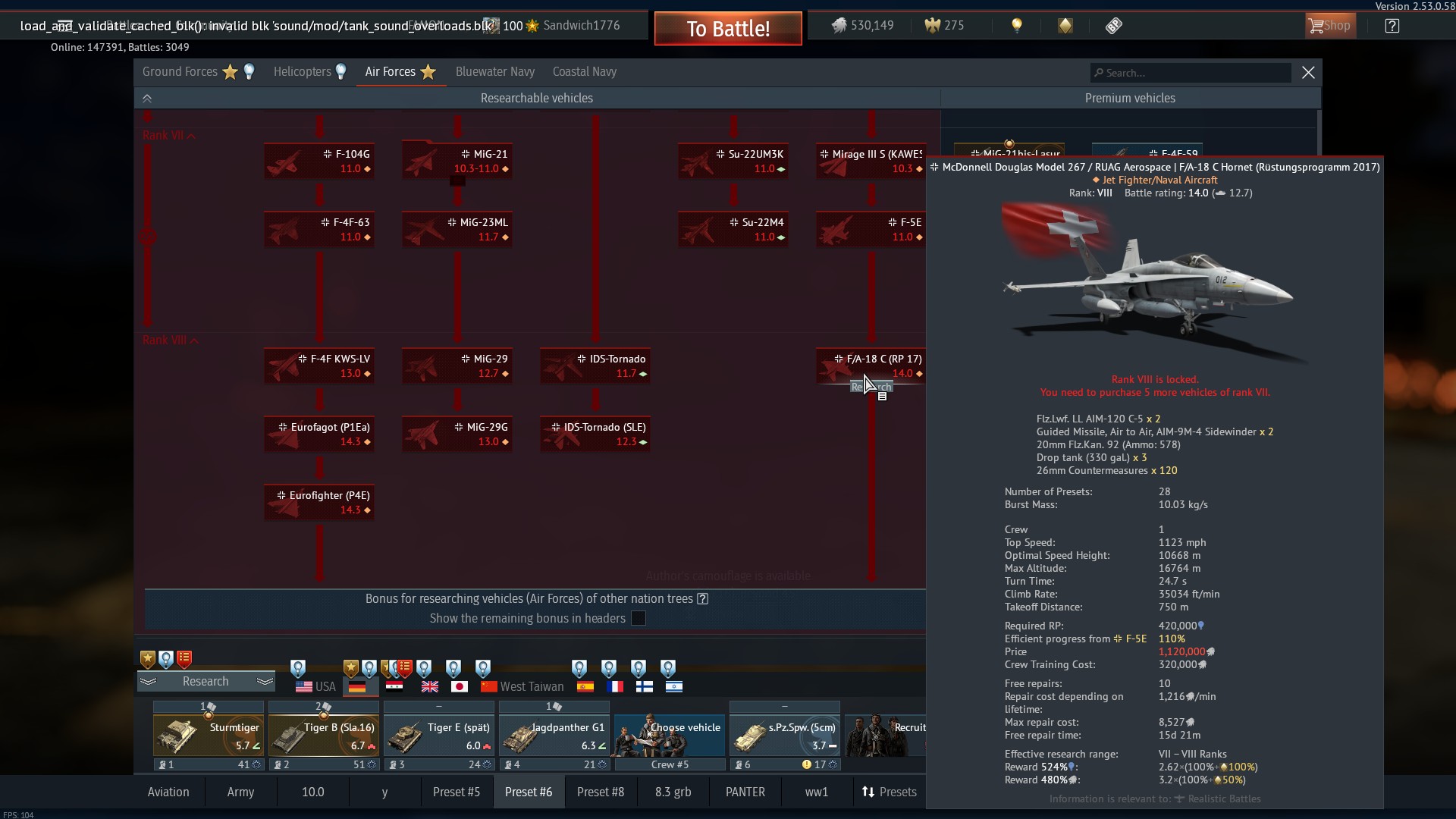Click the Battle Pass BP icon
This screenshot has width=1456, height=819.
click(1113, 26)
